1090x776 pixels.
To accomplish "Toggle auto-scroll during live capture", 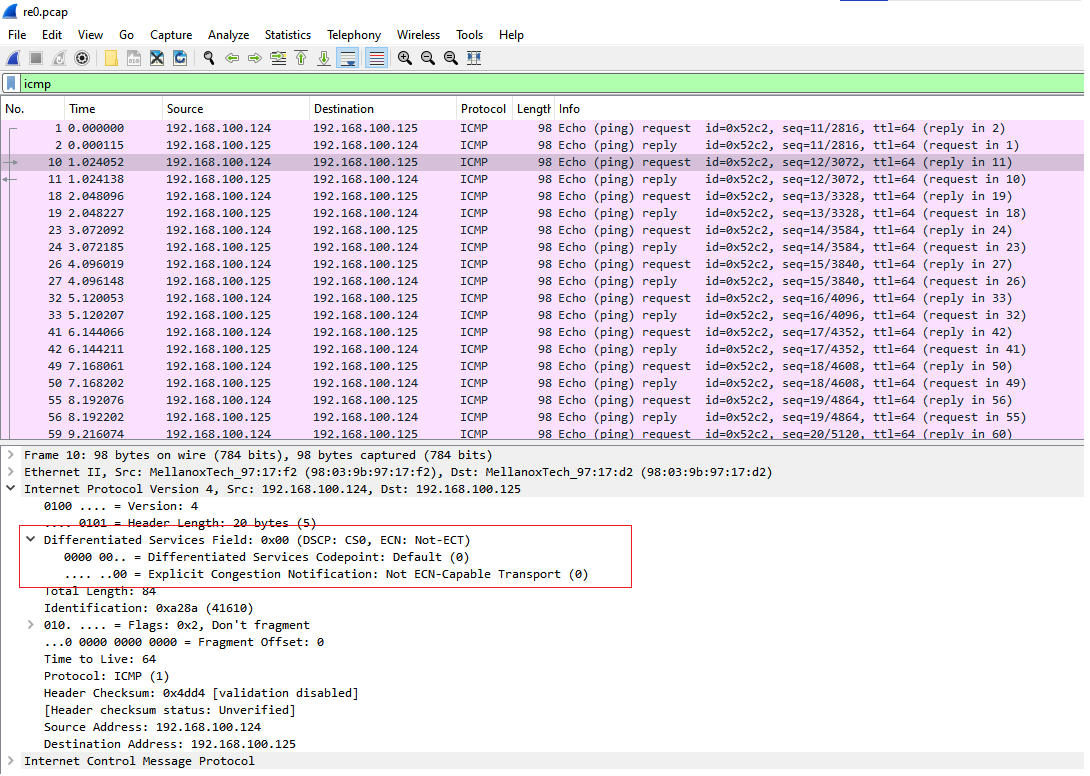I will 347,58.
